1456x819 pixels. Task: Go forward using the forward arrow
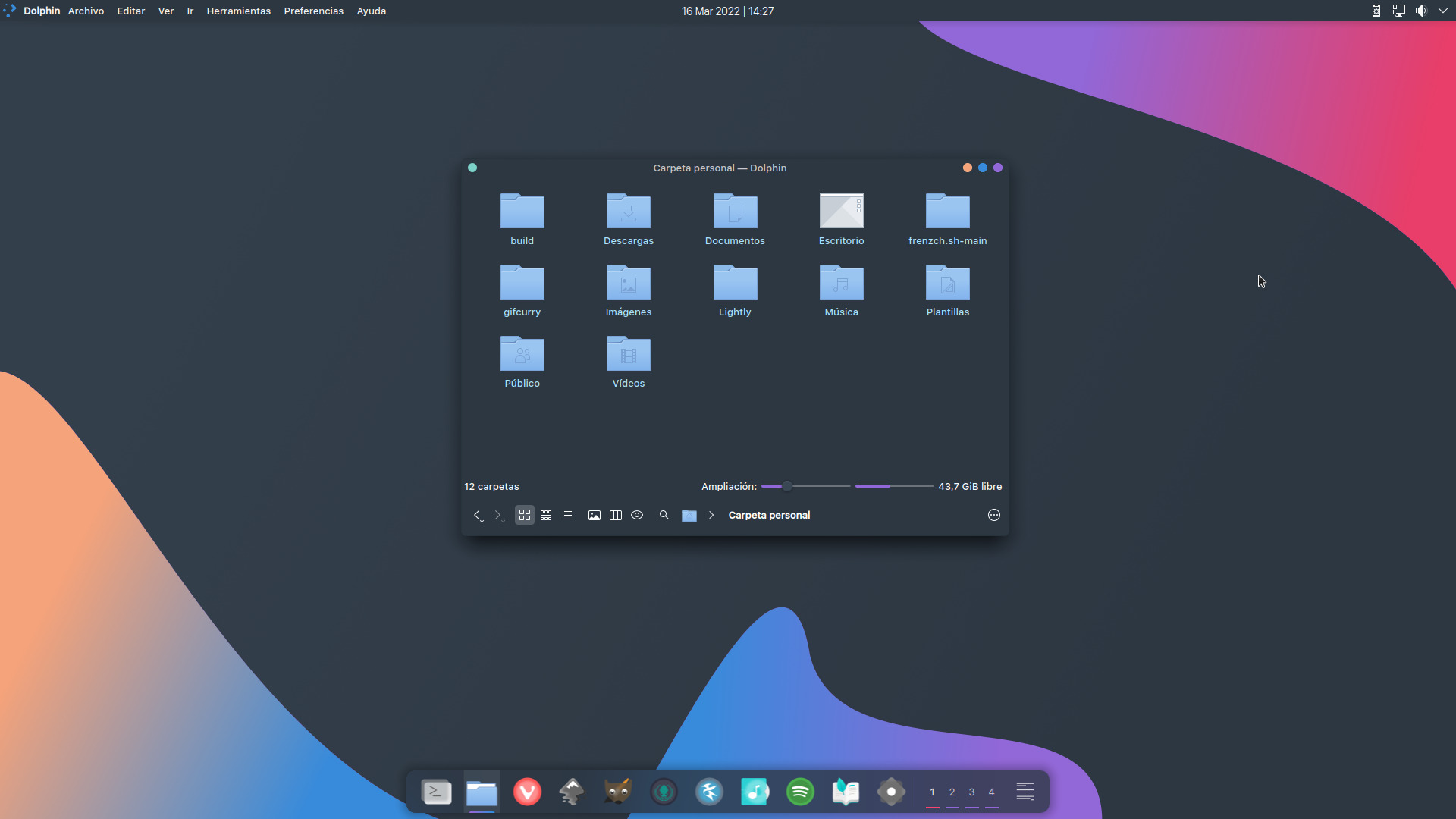tap(498, 516)
